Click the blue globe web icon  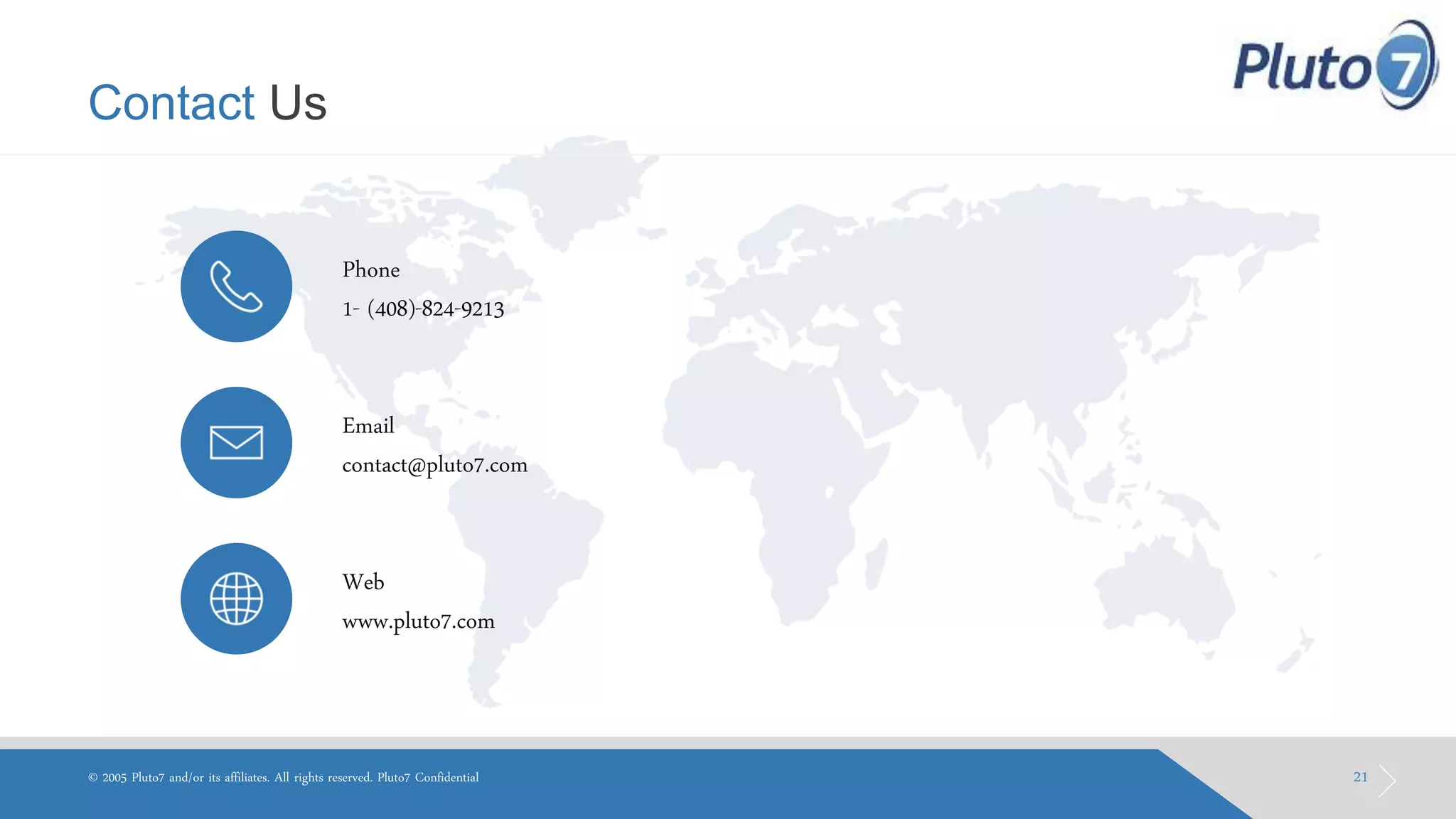236,599
